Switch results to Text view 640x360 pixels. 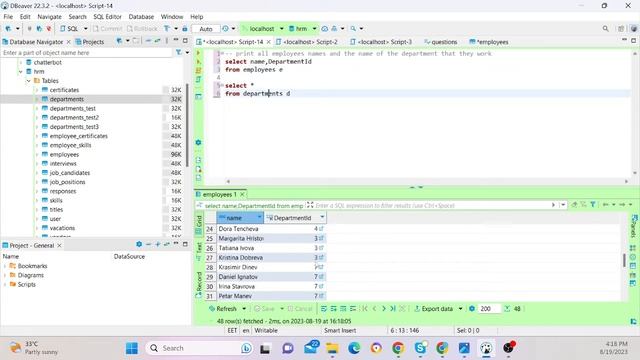199,251
